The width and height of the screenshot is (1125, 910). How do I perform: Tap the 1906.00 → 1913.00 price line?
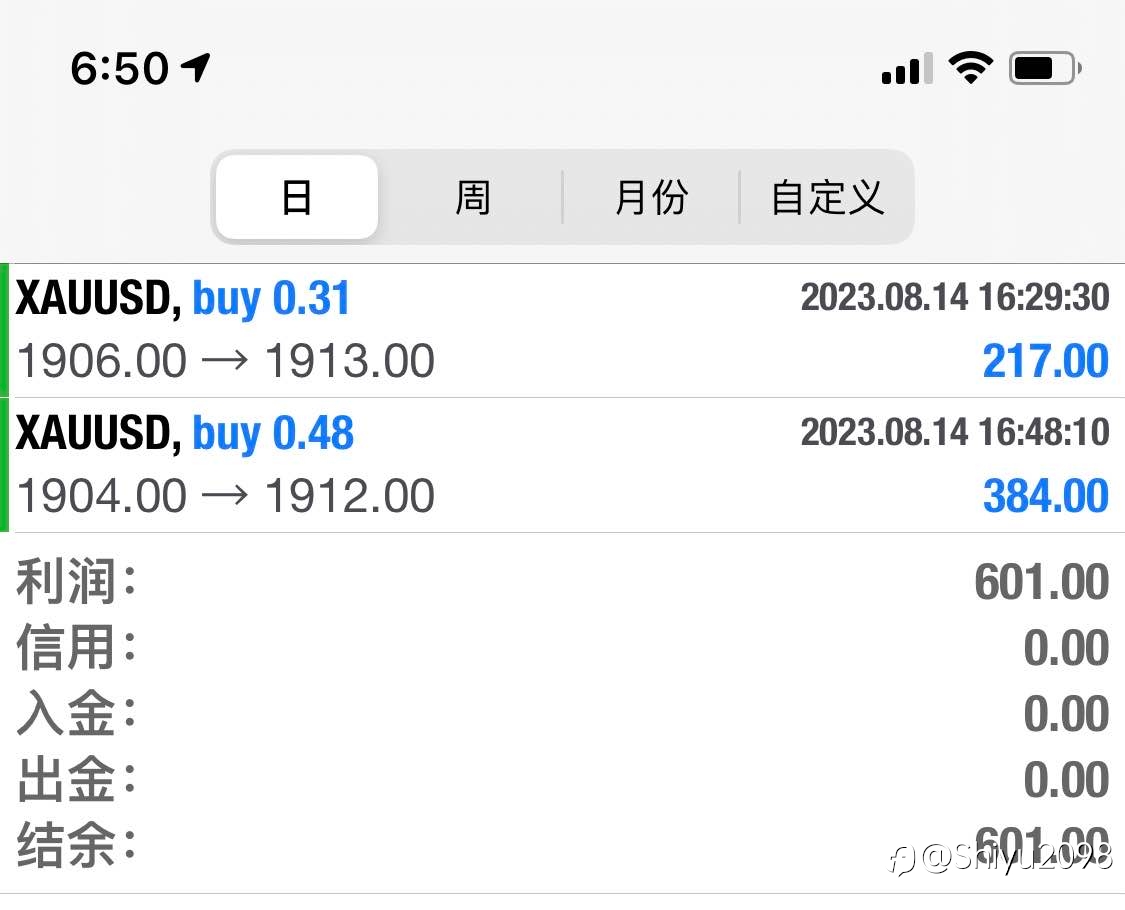point(226,361)
